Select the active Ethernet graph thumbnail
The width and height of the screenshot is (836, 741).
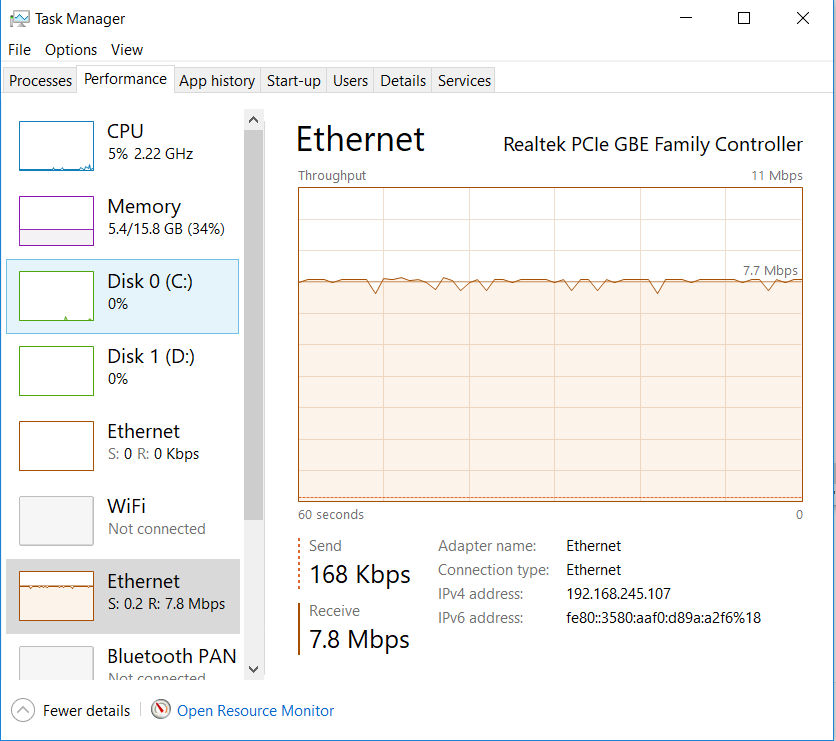click(x=56, y=595)
